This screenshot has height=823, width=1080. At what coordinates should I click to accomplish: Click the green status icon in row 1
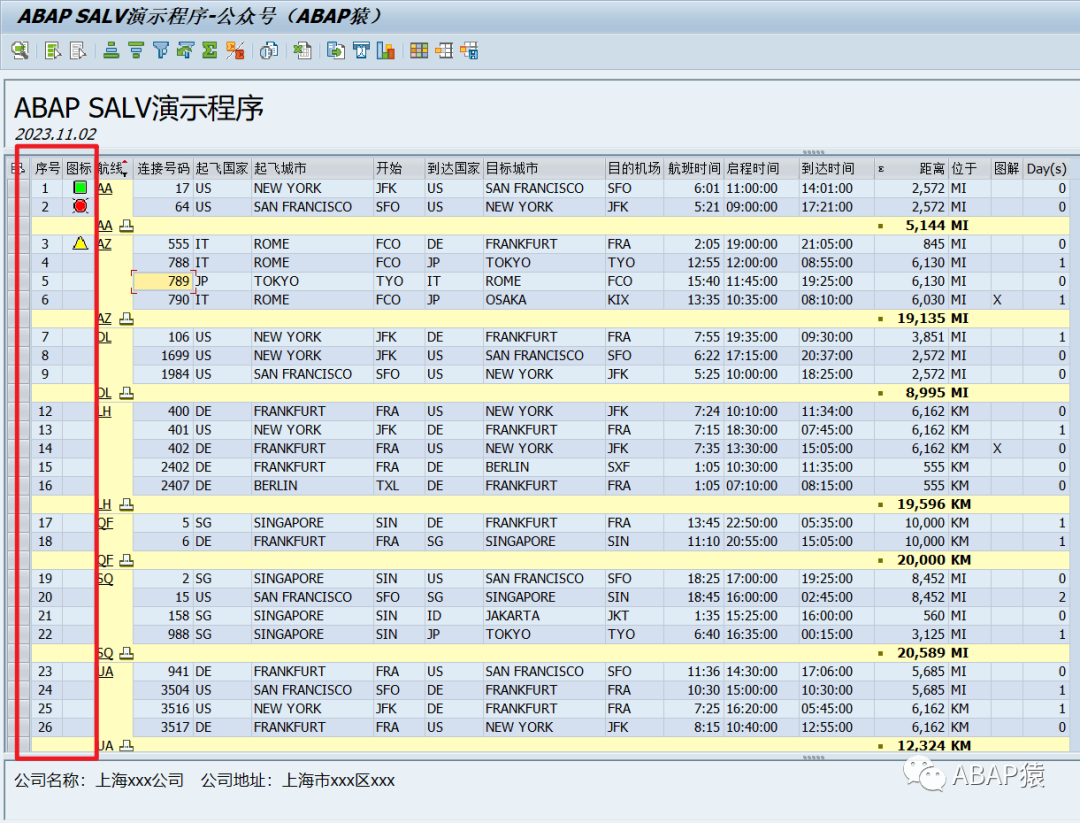(x=80, y=187)
